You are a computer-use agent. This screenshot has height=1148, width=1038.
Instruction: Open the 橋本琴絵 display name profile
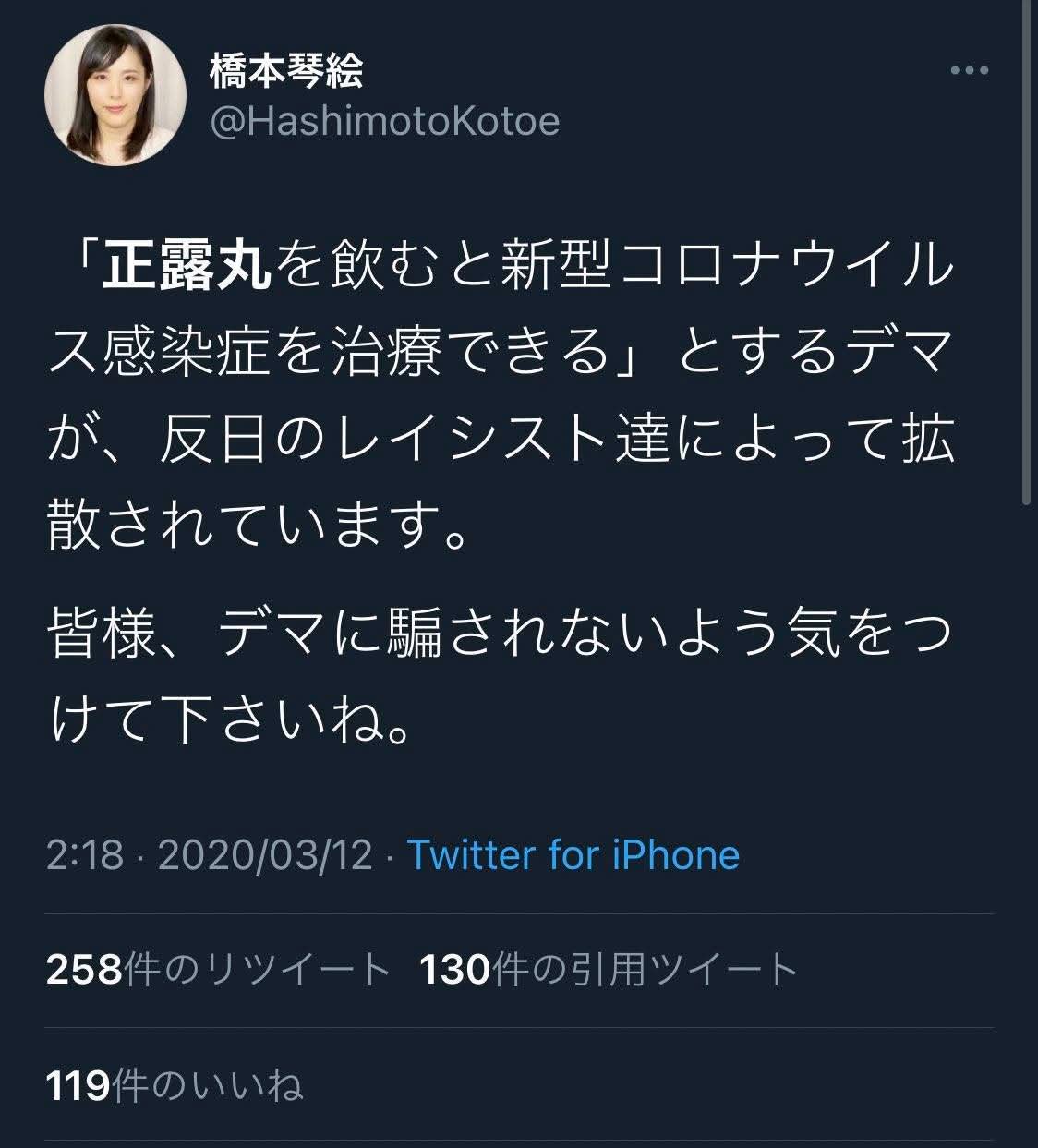286,72
